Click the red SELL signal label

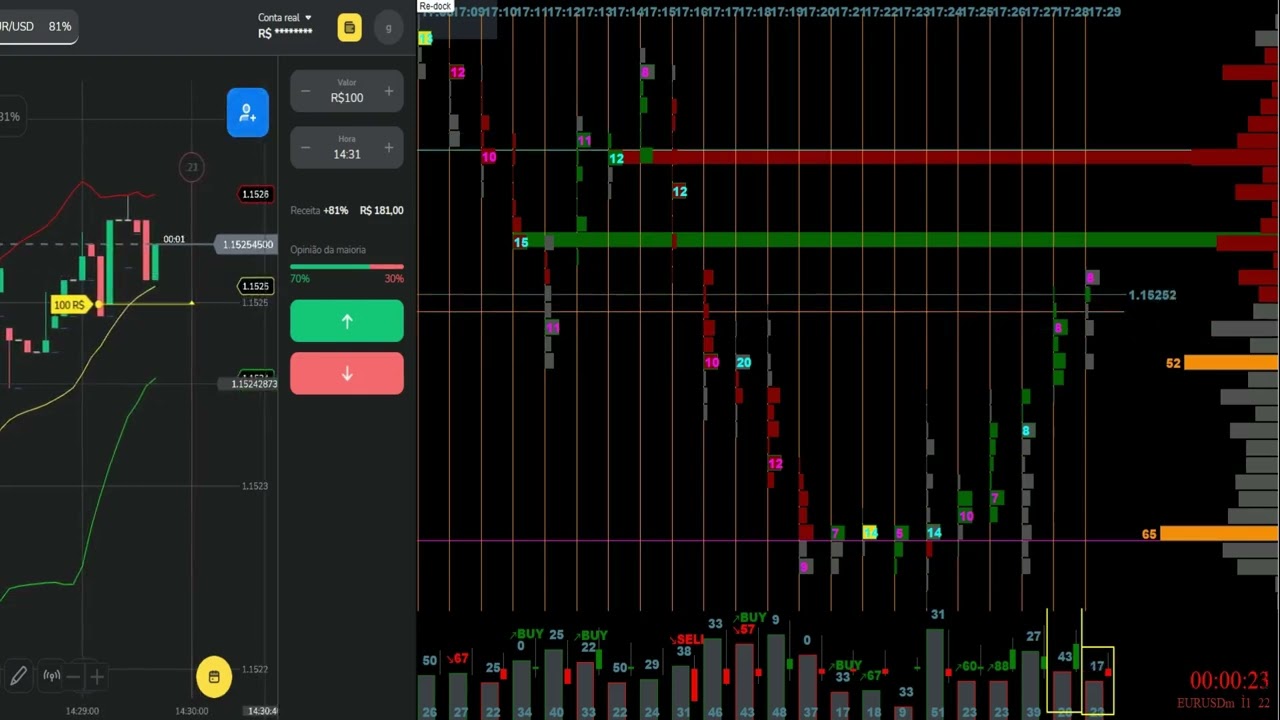(x=689, y=639)
